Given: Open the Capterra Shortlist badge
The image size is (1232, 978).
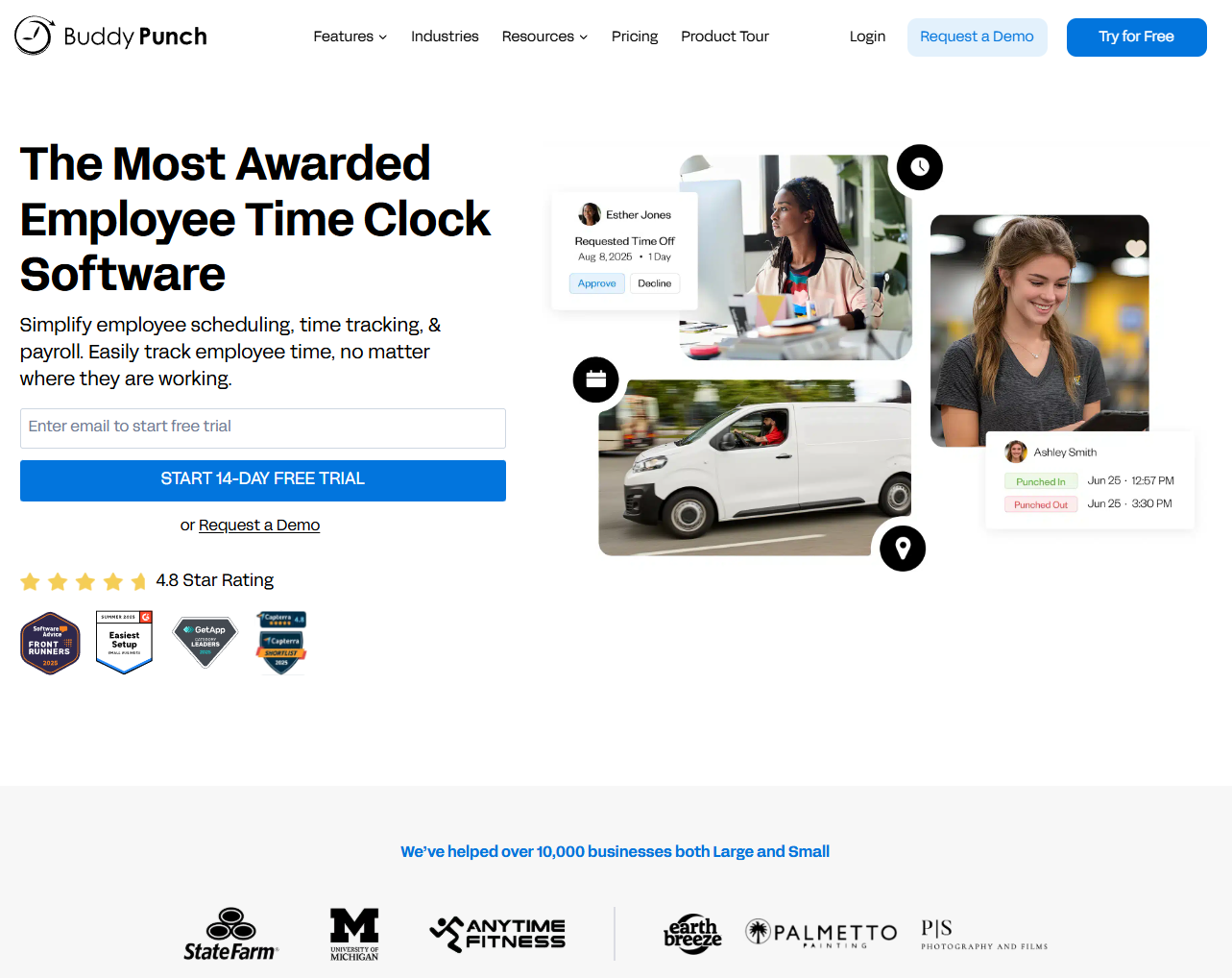Looking at the screenshot, I should (x=281, y=643).
